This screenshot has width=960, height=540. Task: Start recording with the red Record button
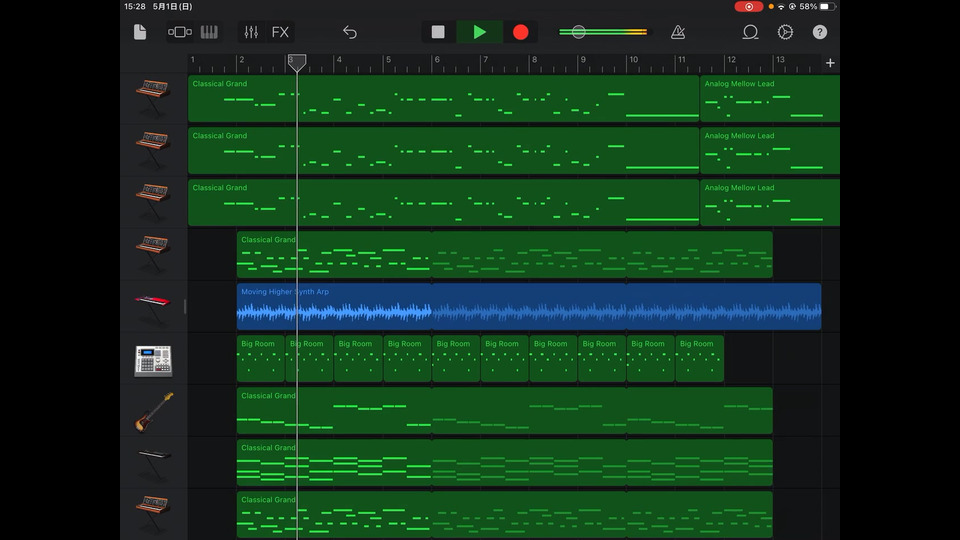coord(520,32)
